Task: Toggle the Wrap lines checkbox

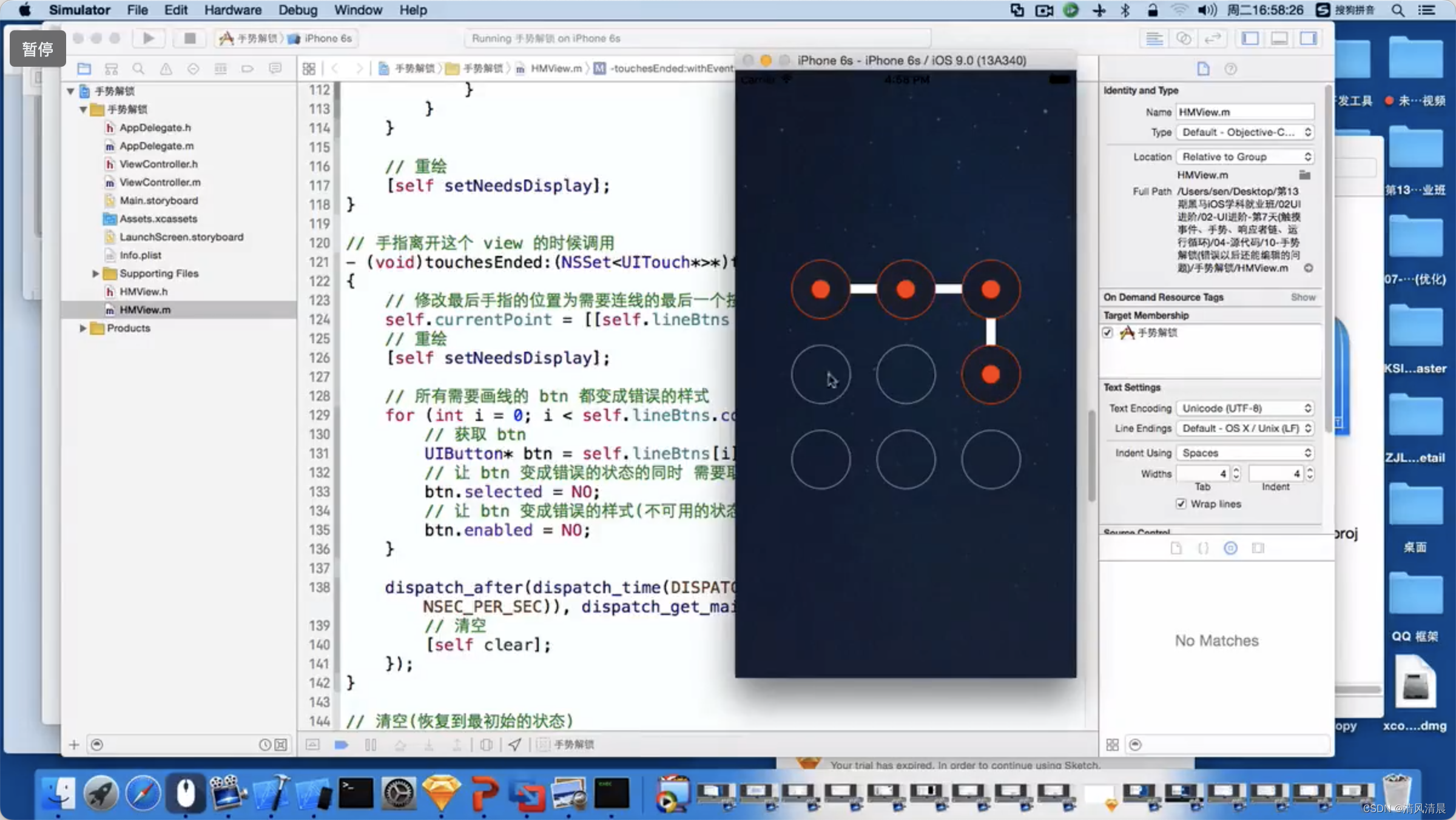Action: 1181,504
